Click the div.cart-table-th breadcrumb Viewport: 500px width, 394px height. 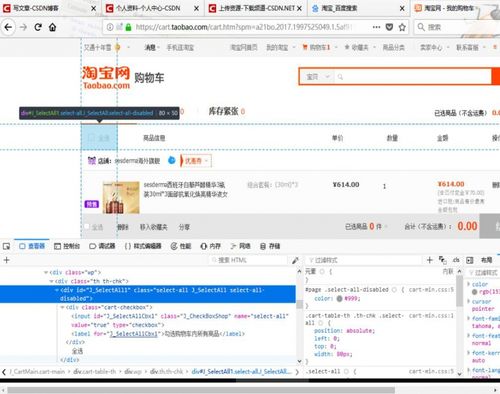(94, 371)
